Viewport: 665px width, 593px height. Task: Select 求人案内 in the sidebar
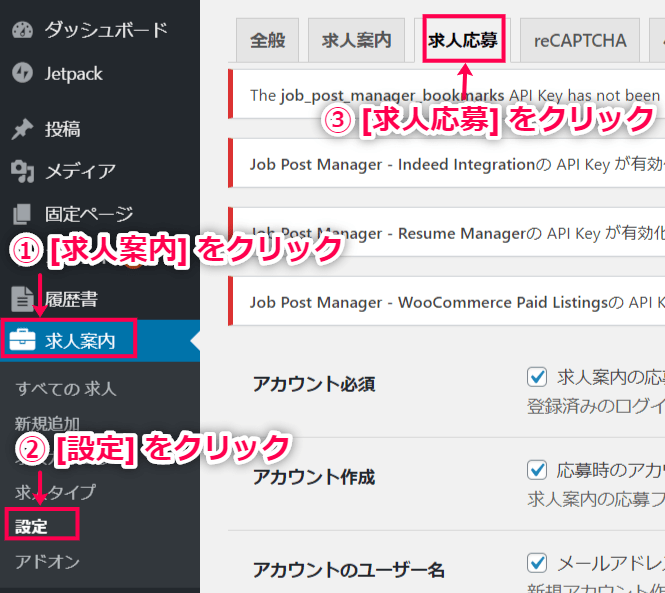tap(100, 341)
